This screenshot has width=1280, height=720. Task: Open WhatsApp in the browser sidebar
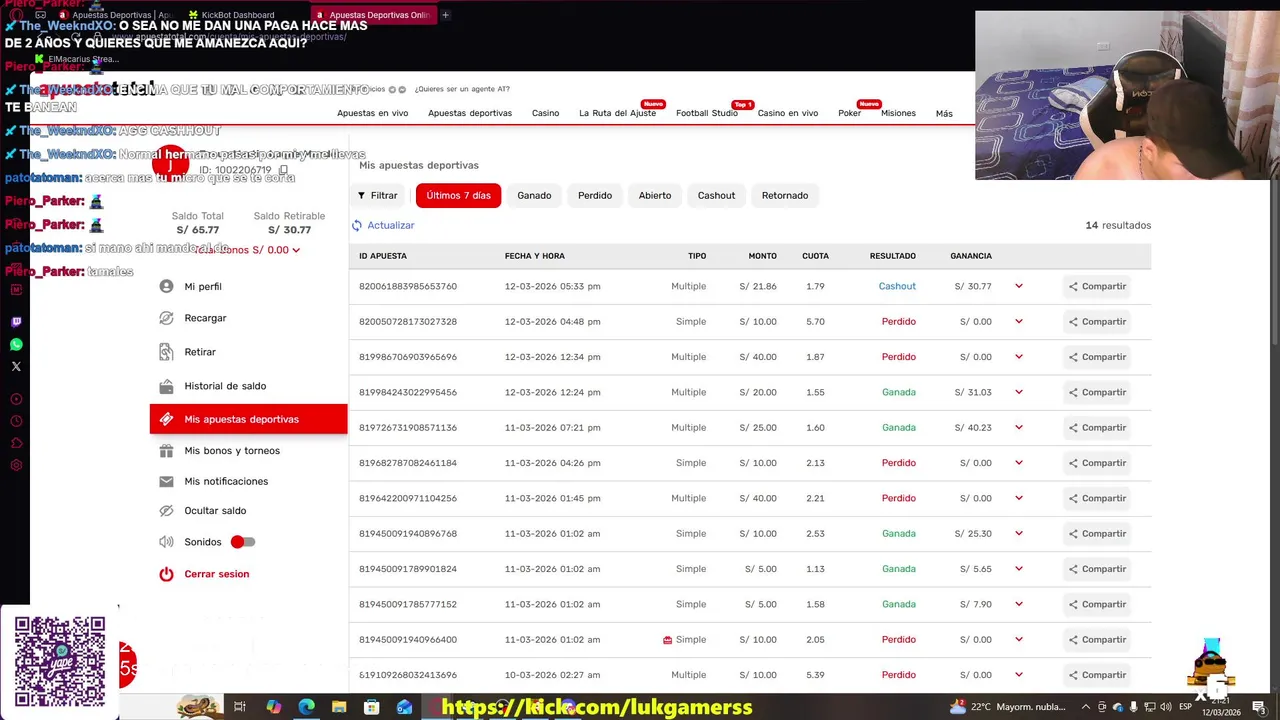pyautogui.click(x=16, y=344)
